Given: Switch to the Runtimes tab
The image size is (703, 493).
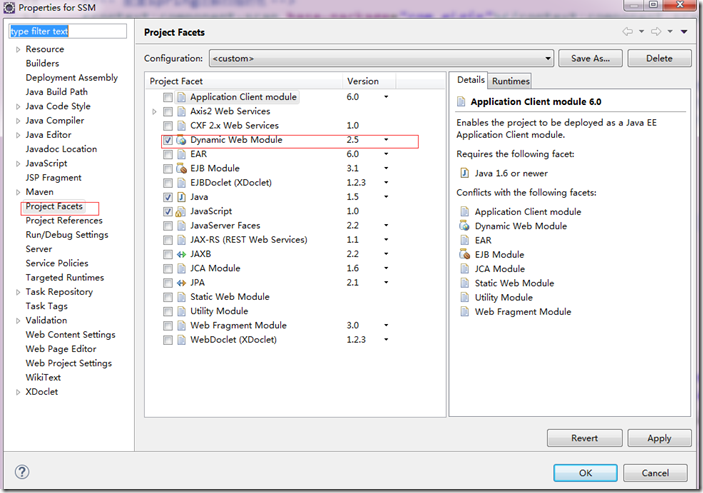Looking at the screenshot, I should [x=510, y=81].
